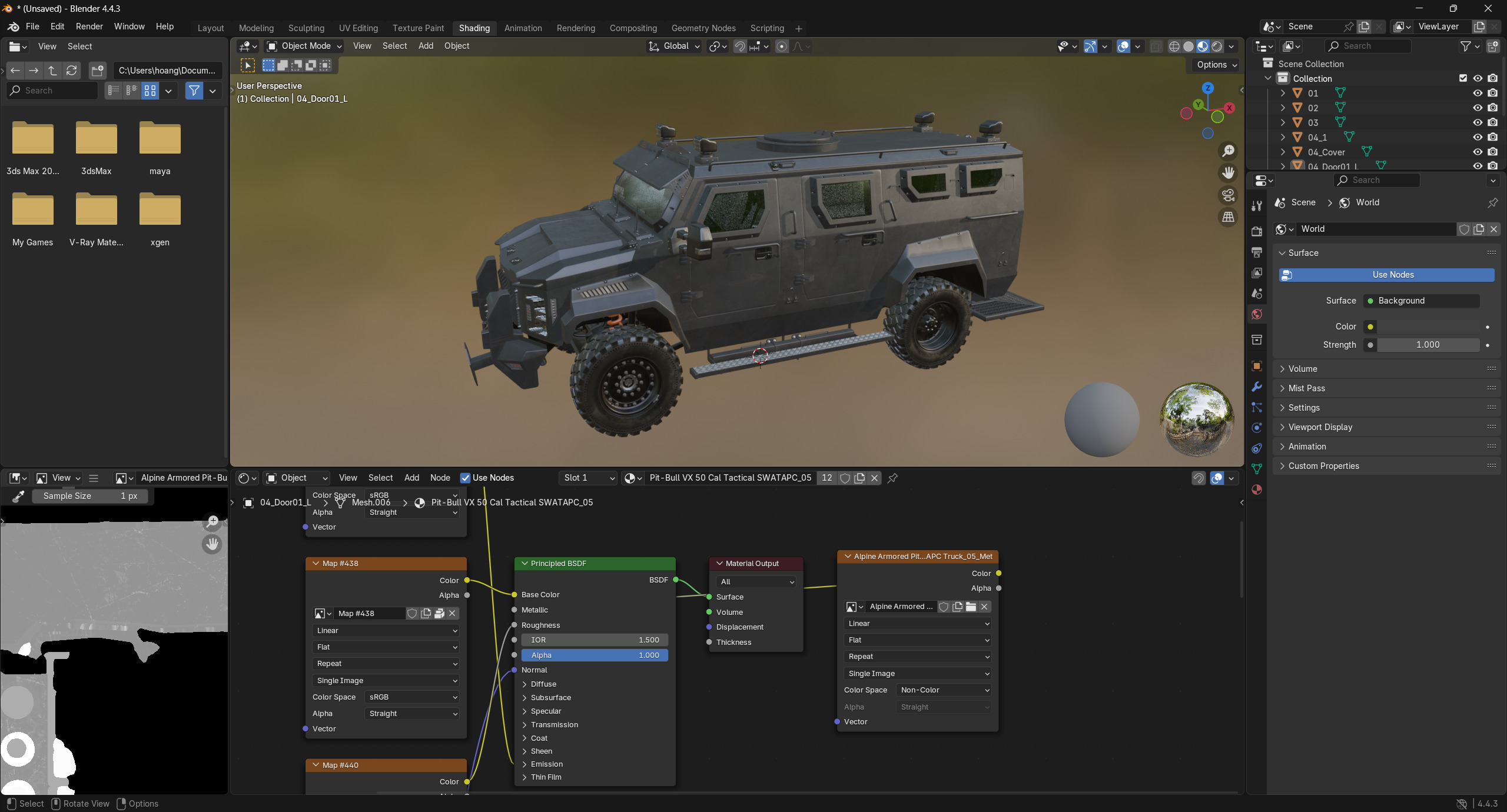
Task: Pin the node editor material
Action: click(892, 478)
